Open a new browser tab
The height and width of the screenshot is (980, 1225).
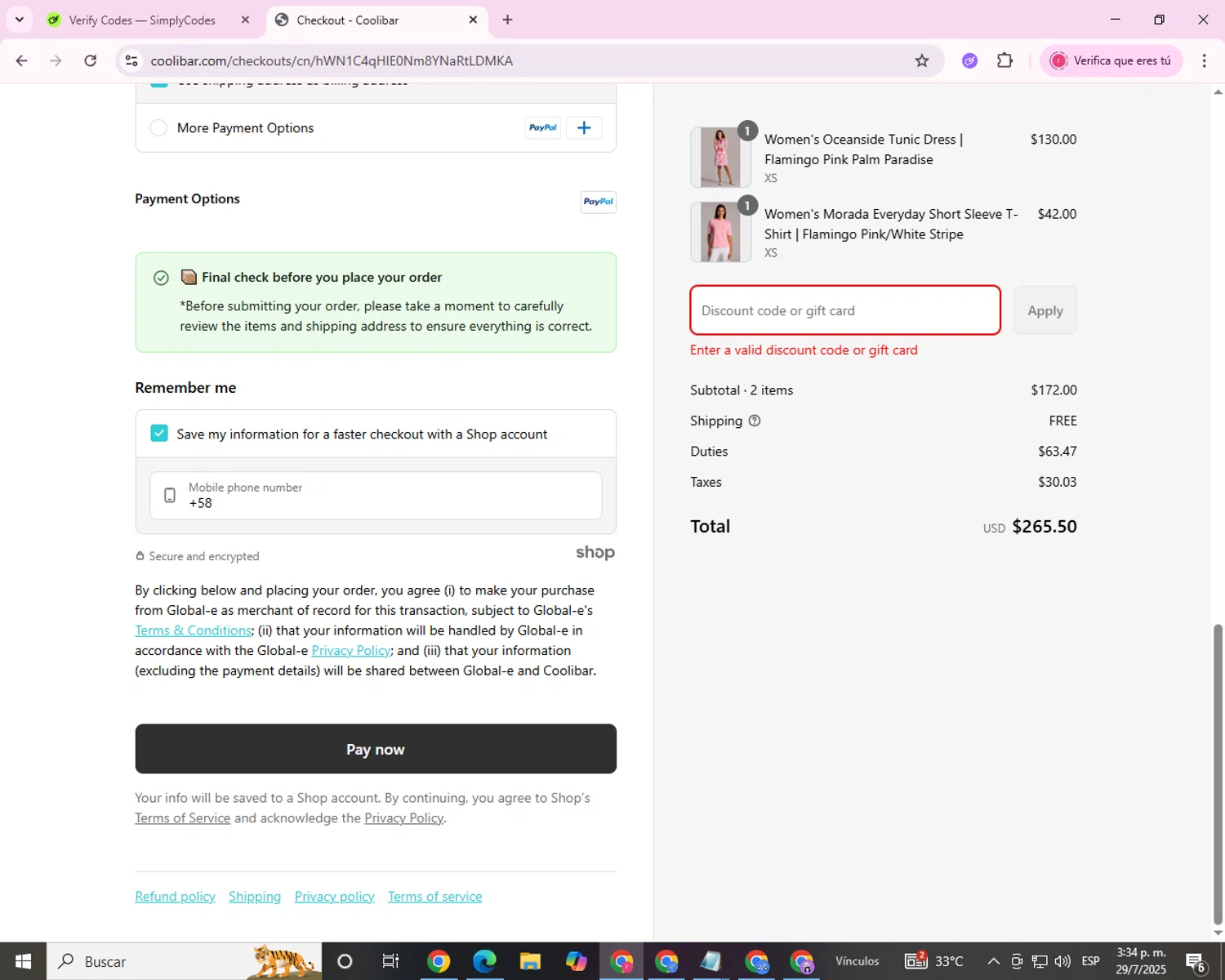[507, 20]
